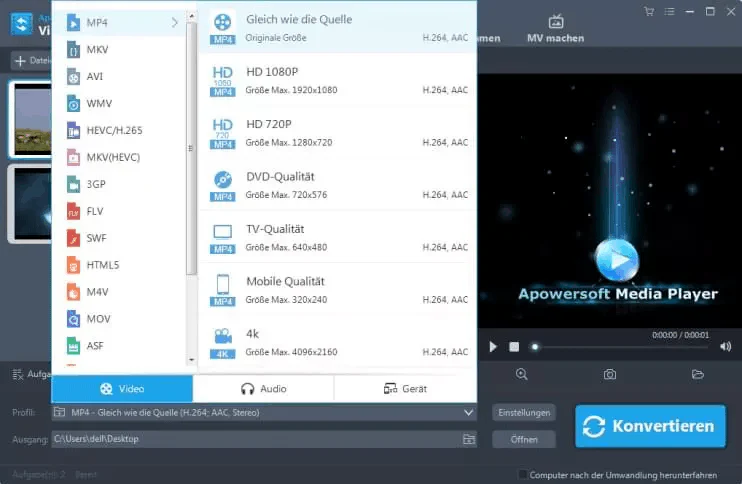Click the big play button in preview
The width and height of the screenshot is (742, 484).
617,260
